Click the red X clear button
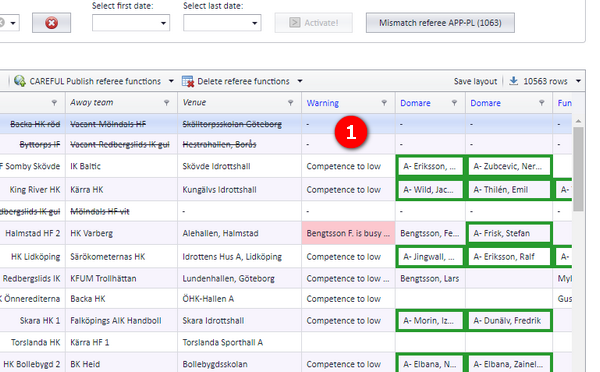 51,23
